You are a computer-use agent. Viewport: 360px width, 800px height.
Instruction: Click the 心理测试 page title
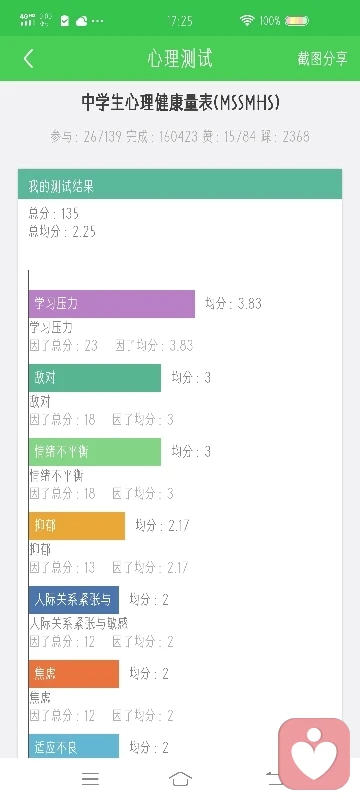click(180, 59)
